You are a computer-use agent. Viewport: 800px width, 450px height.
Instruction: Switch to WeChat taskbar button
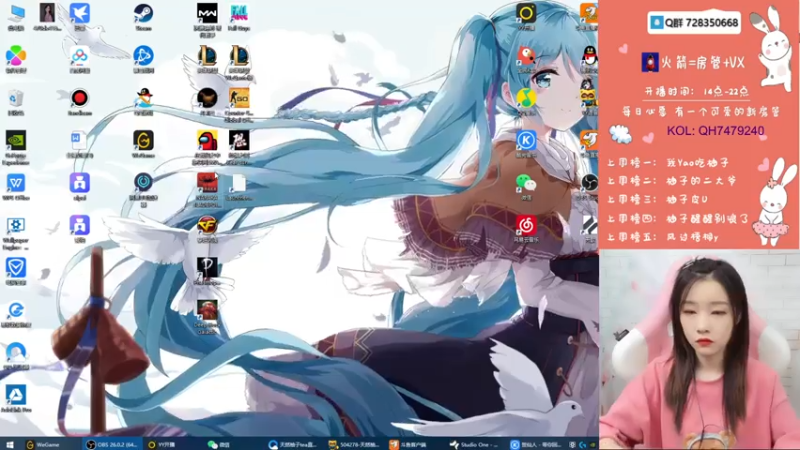(x=219, y=444)
